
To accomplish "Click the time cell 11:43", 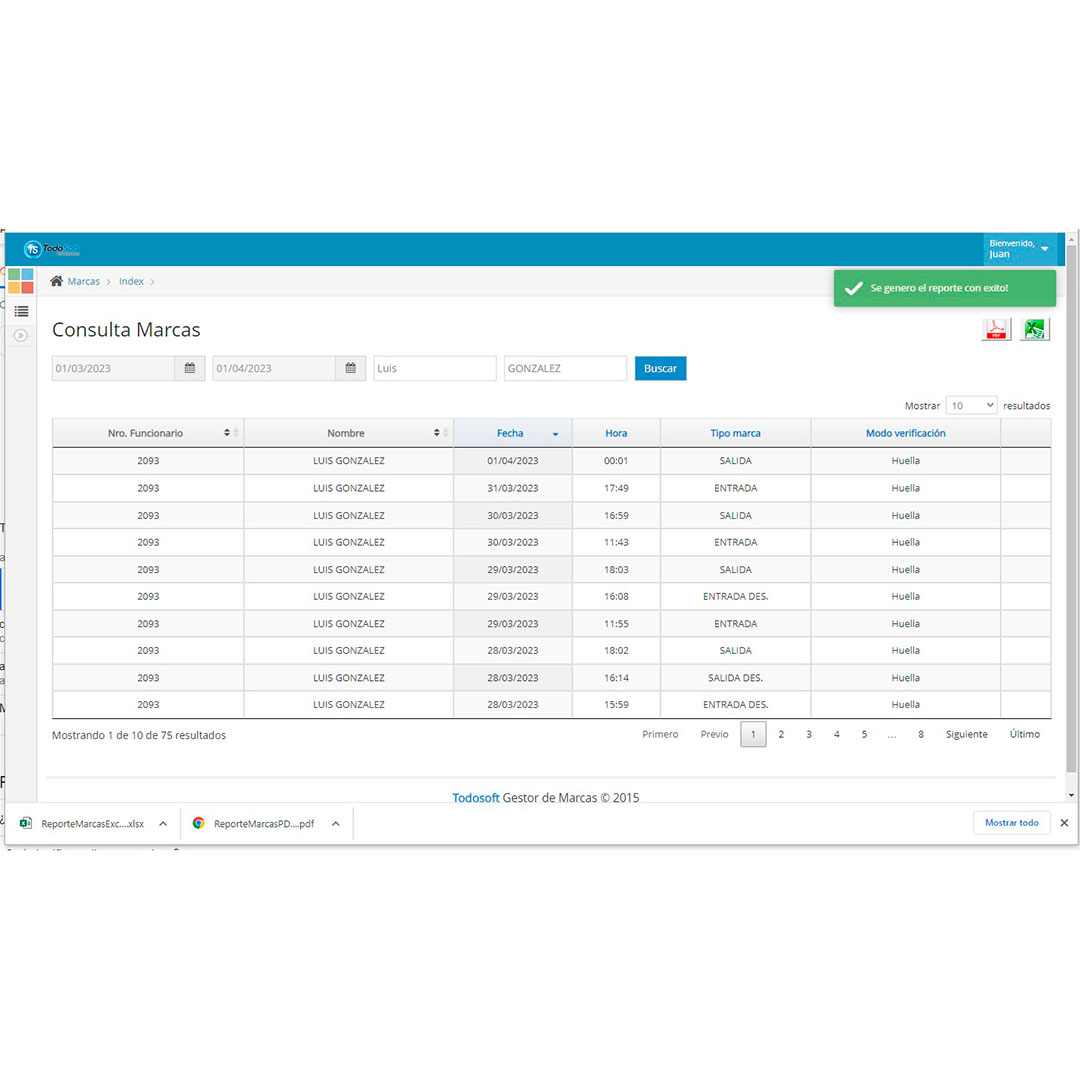I will pyautogui.click(x=616, y=542).
